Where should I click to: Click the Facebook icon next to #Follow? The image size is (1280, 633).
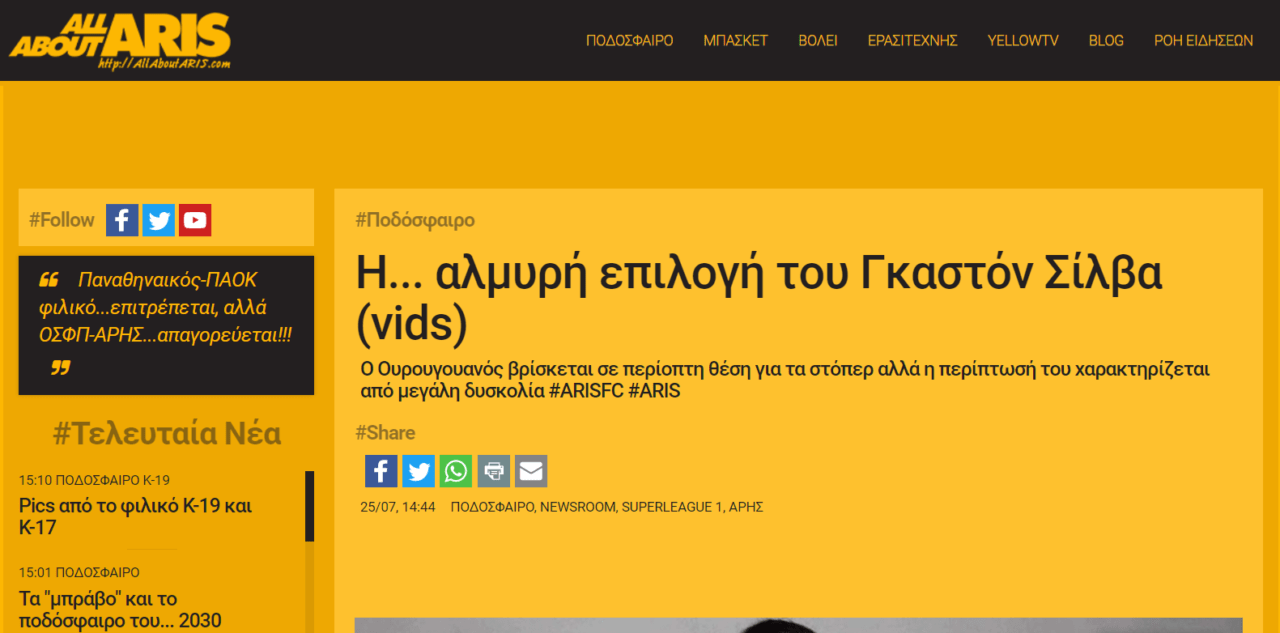pyautogui.click(x=122, y=220)
